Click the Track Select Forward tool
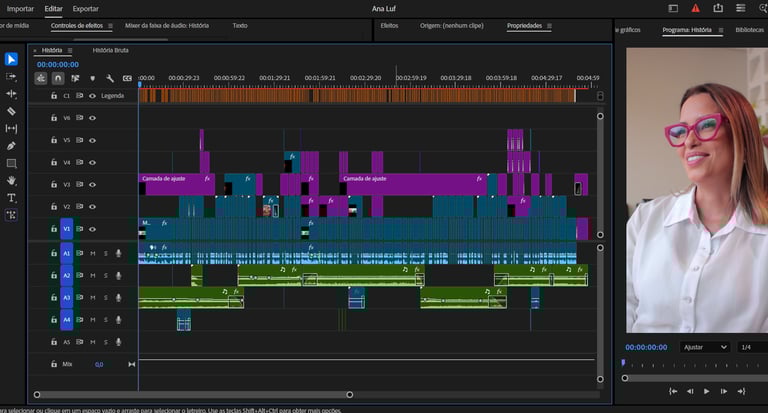Screen dimensions: 768x413 tap(12, 76)
